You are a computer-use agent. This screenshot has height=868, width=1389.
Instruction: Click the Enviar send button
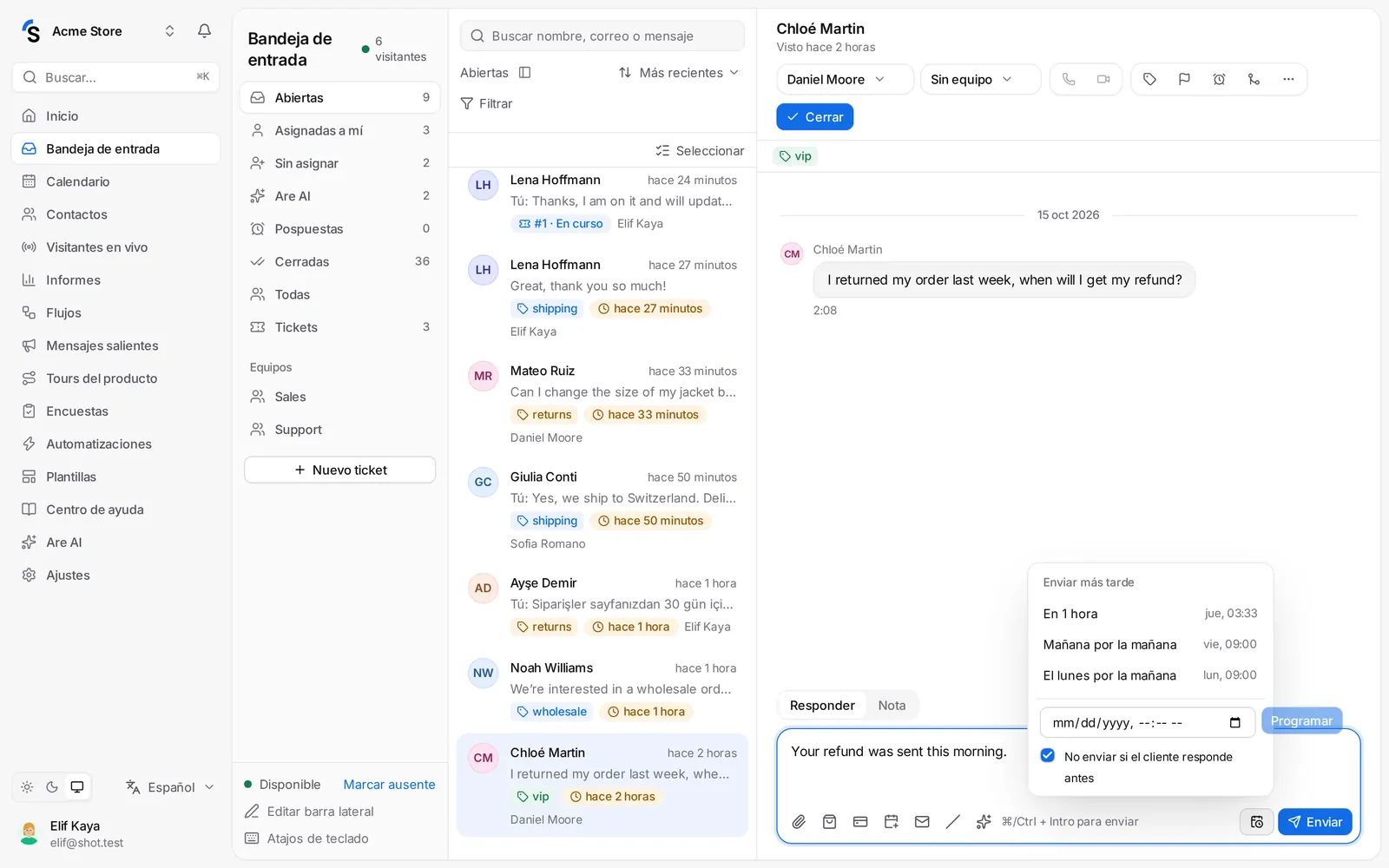(x=1314, y=822)
